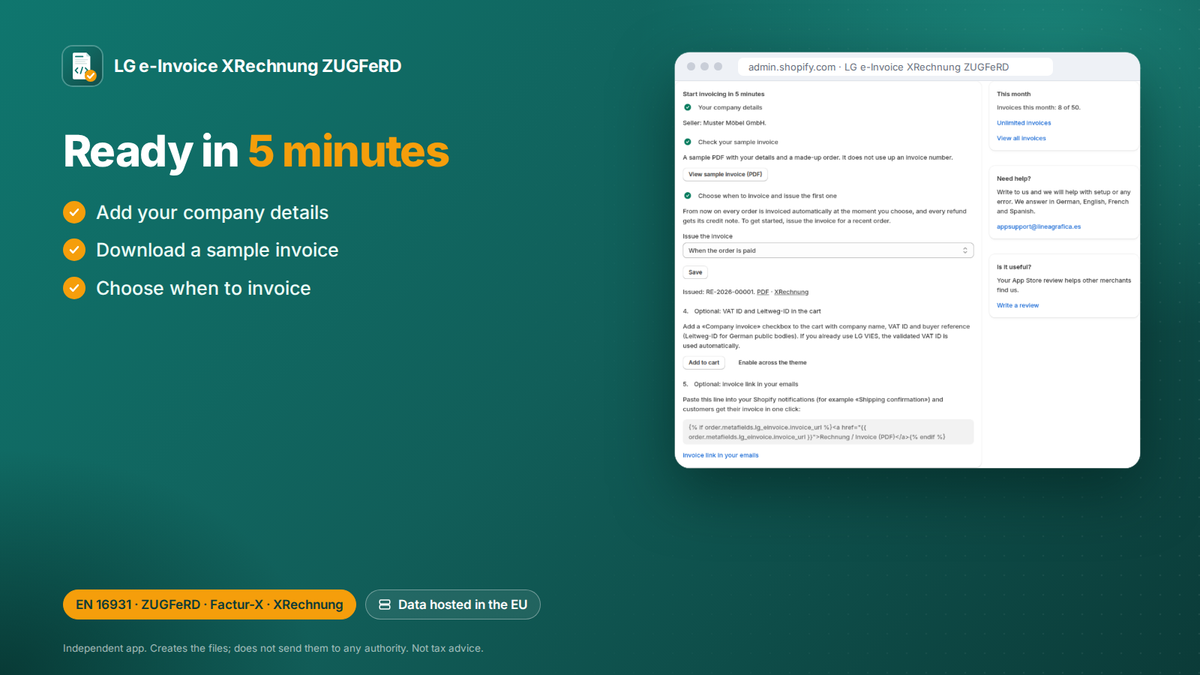This screenshot has width=1200, height=675.
Task: Click the Add to cart button
Action: tap(704, 362)
